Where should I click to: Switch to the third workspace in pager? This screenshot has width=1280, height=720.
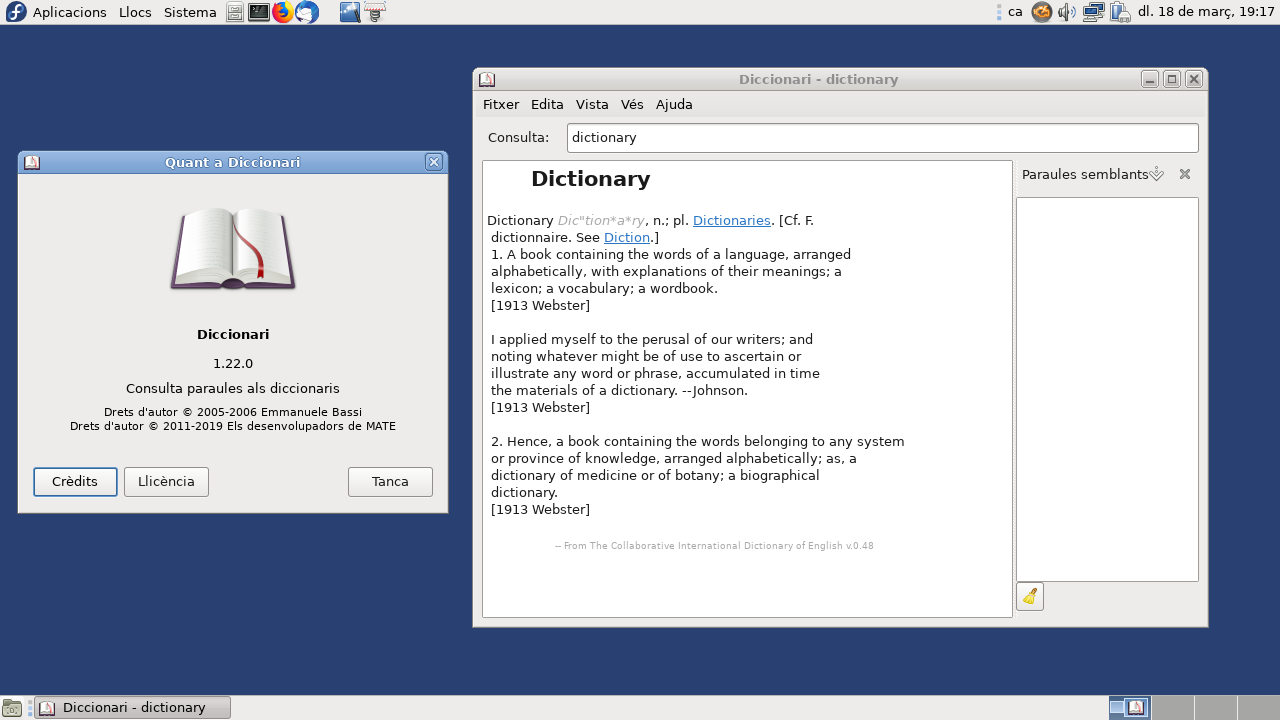click(x=1215, y=708)
